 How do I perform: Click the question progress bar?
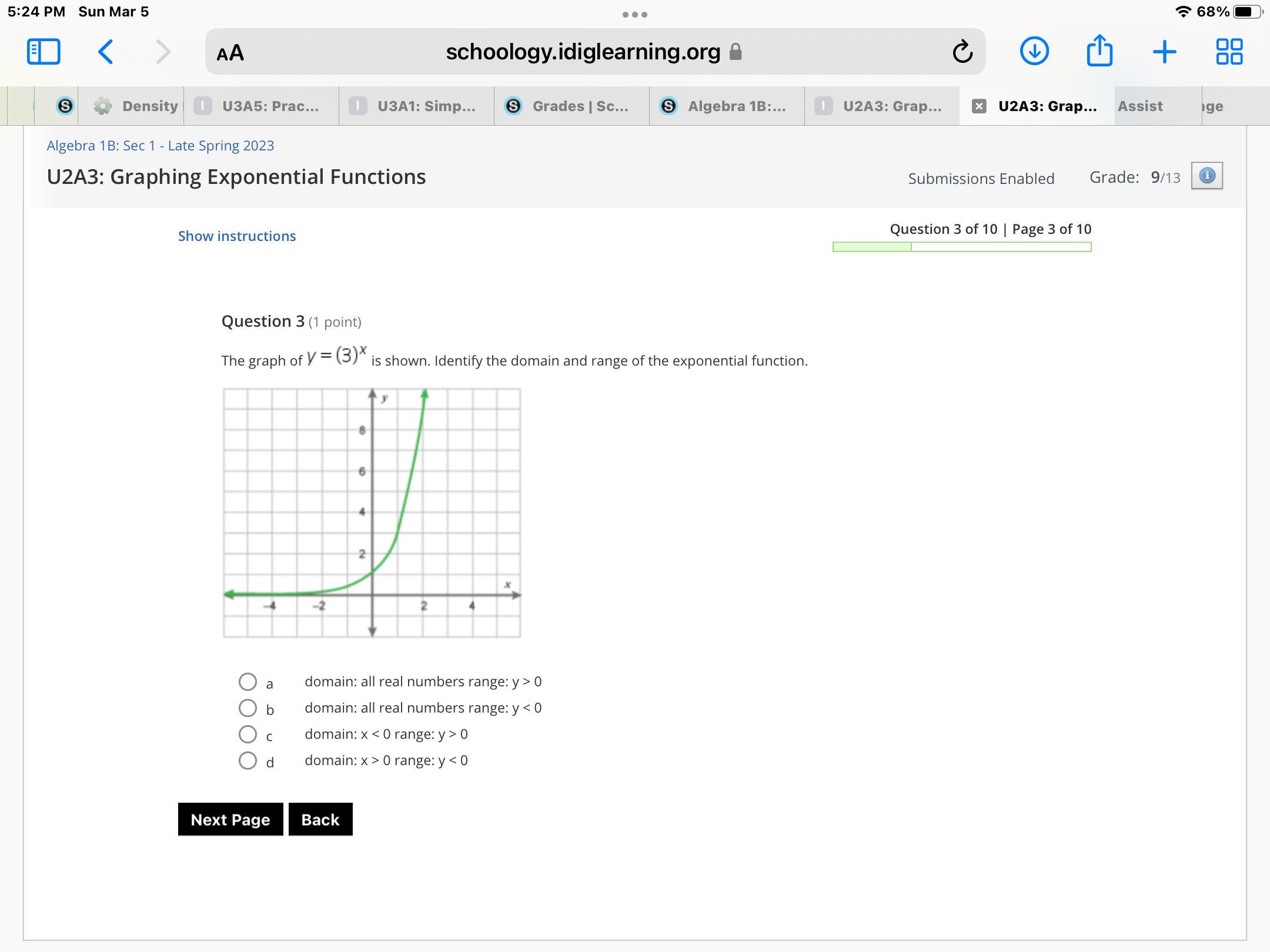962,247
